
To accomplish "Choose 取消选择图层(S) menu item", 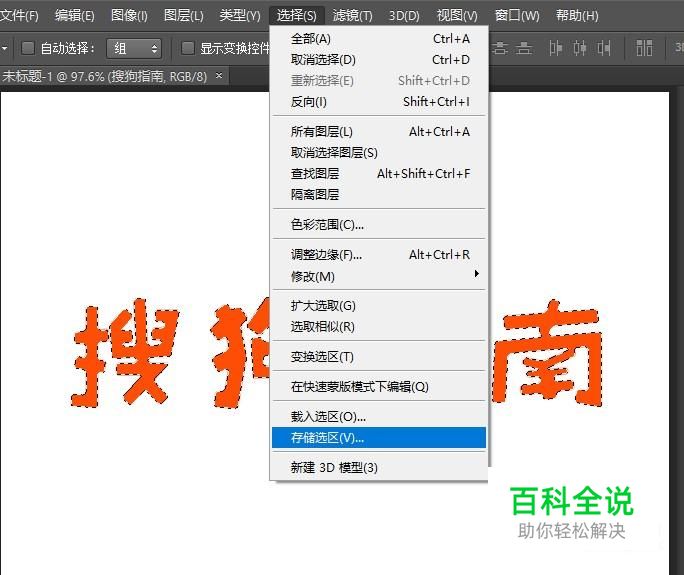I will tap(379, 153).
